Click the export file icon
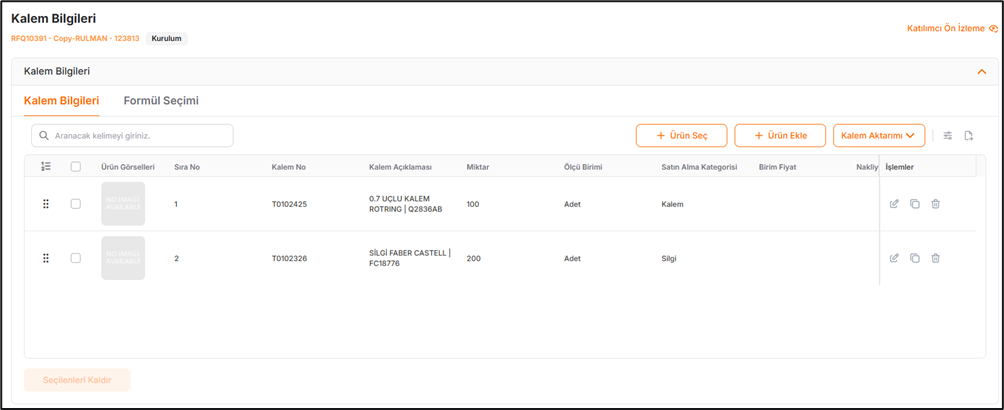The image size is (1004, 410). point(969,136)
